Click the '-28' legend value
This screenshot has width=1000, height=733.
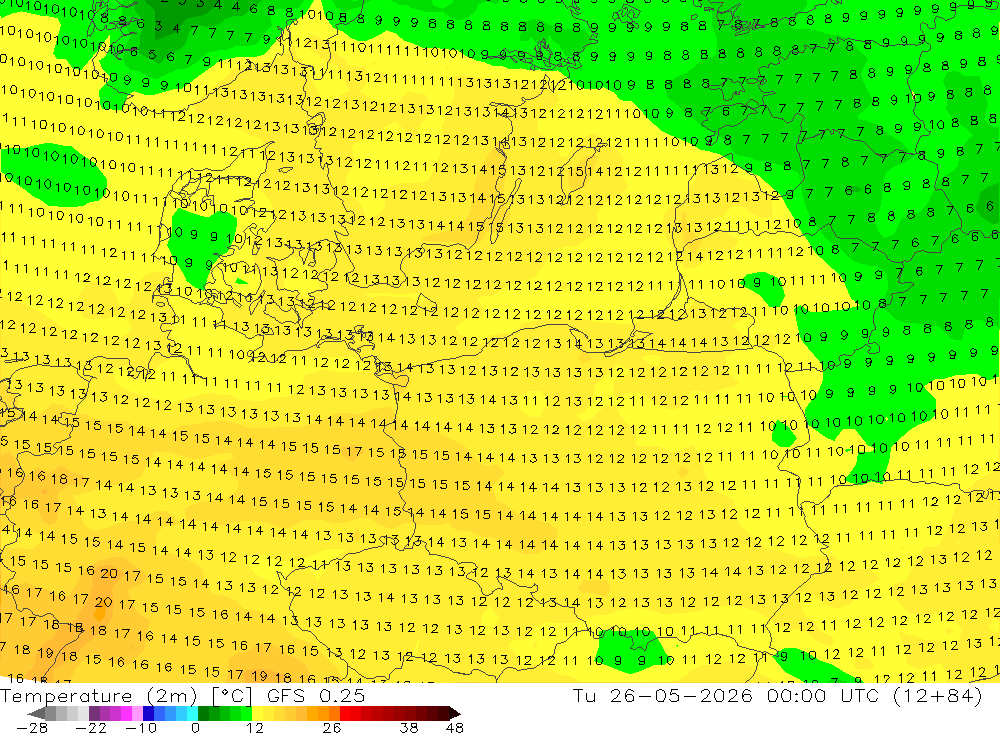(31, 727)
